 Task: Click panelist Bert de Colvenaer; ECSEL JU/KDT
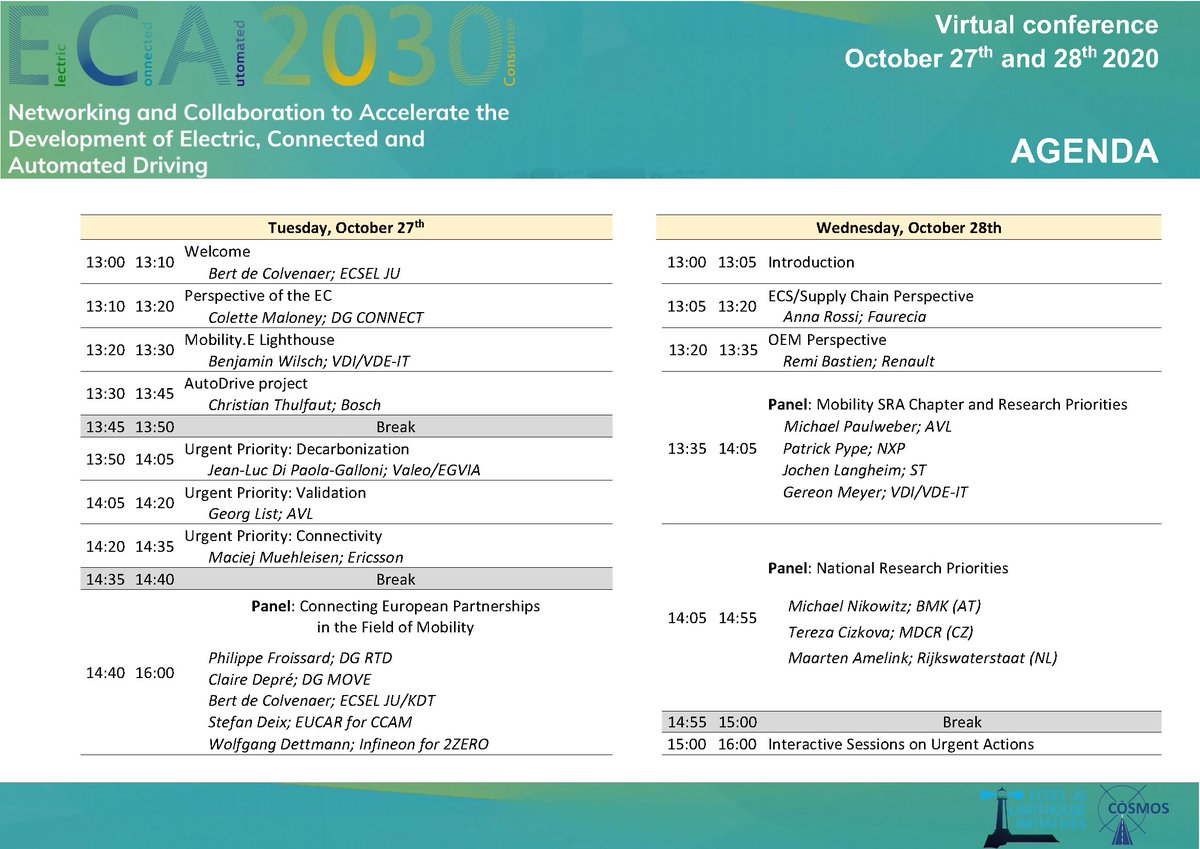click(x=321, y=701)
